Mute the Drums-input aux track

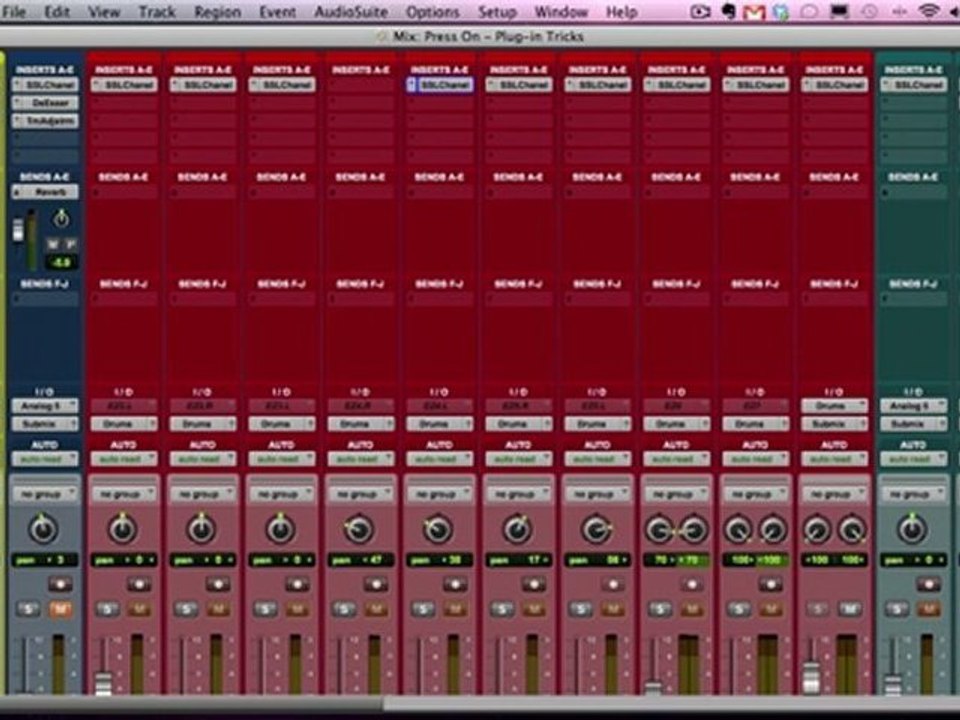pos(850,609)
